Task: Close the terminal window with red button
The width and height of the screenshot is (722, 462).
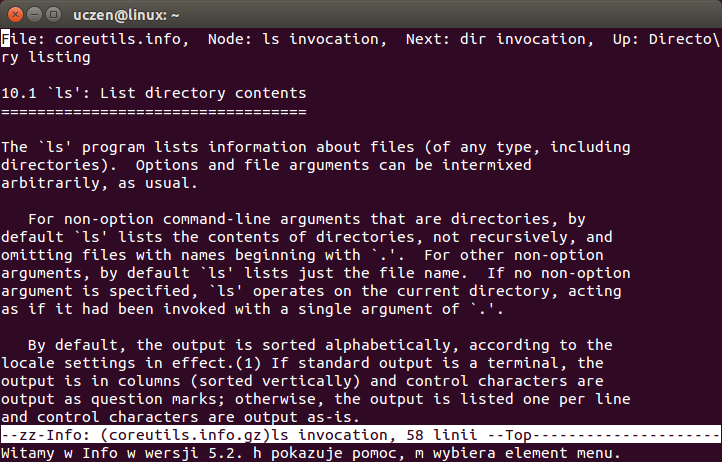Action: pyautogui.click(x=15, y=15)
